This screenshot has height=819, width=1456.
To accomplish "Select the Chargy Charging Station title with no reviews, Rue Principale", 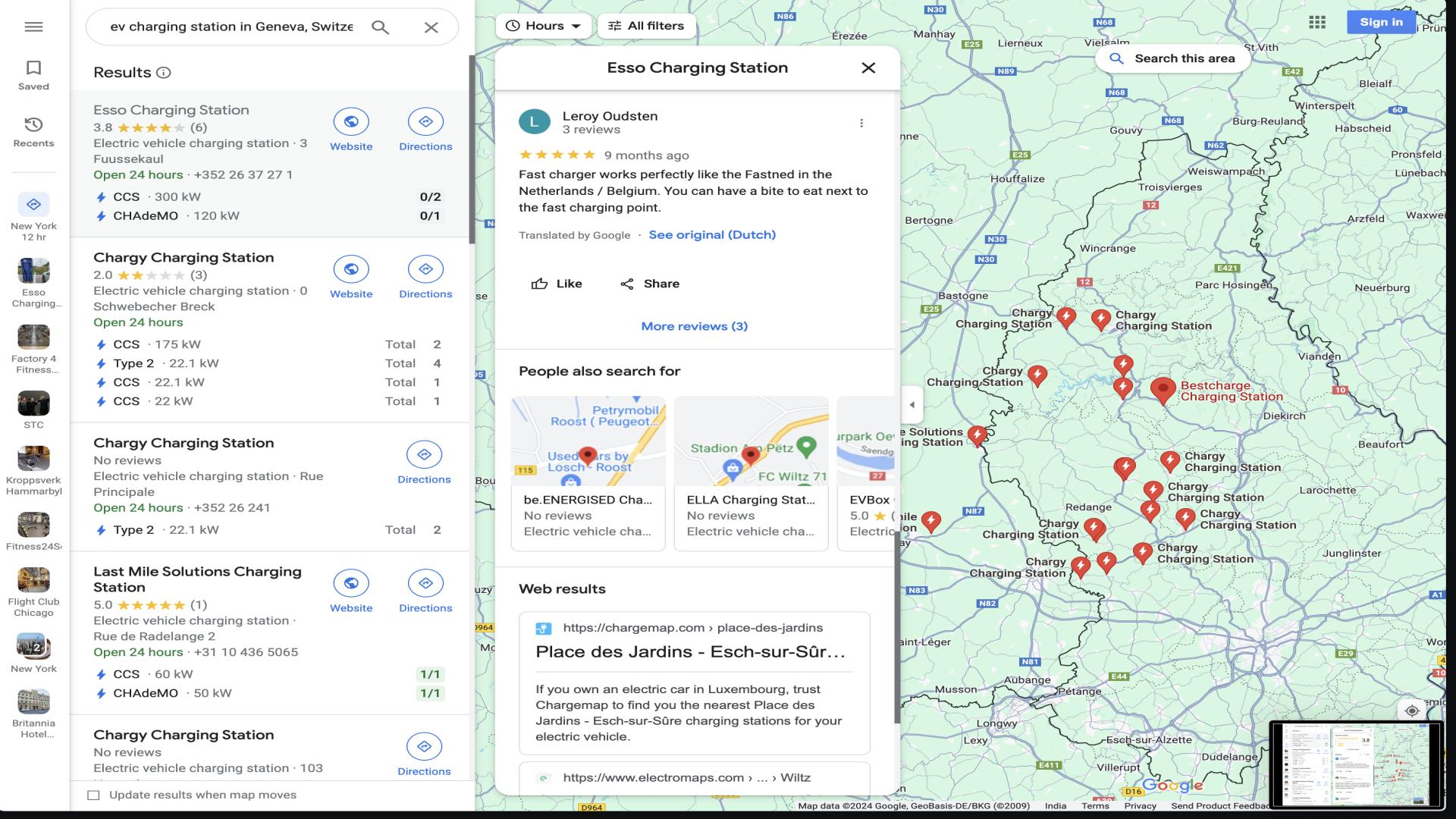I will click(184, 443).
